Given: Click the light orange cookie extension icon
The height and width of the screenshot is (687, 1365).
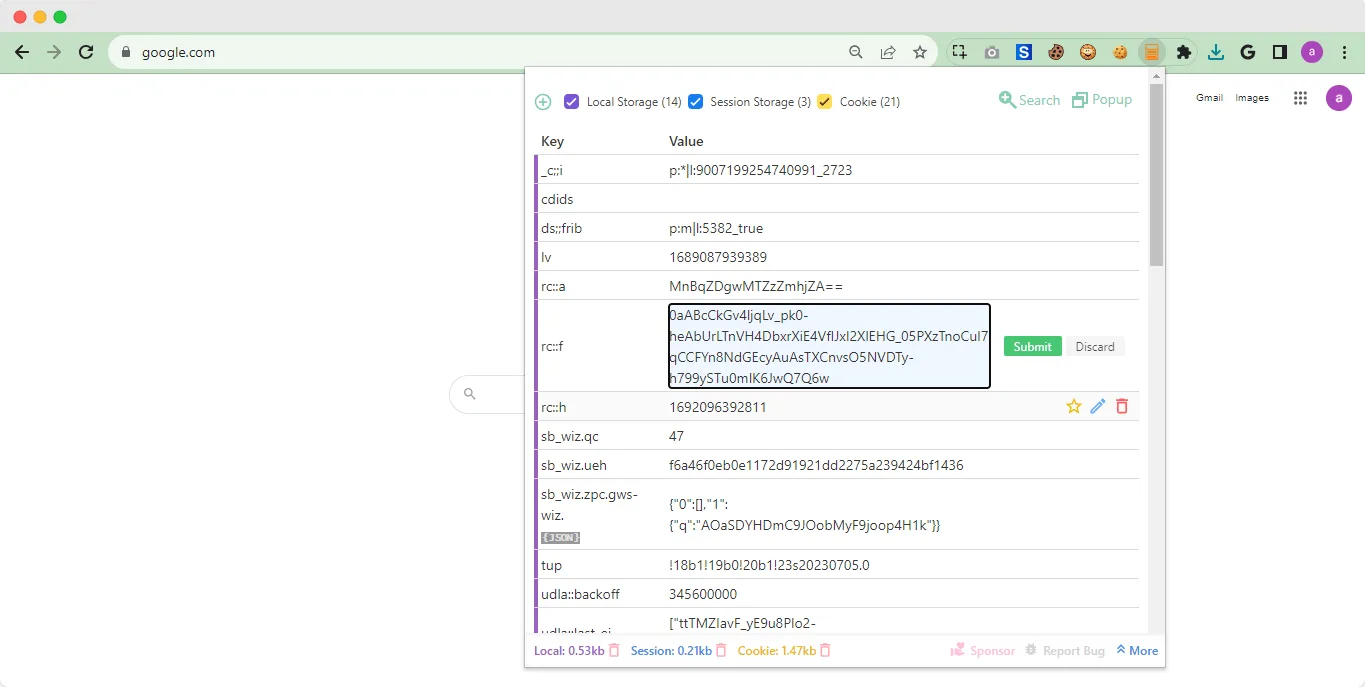Looking at the screenshot, I should [1120, 52].
